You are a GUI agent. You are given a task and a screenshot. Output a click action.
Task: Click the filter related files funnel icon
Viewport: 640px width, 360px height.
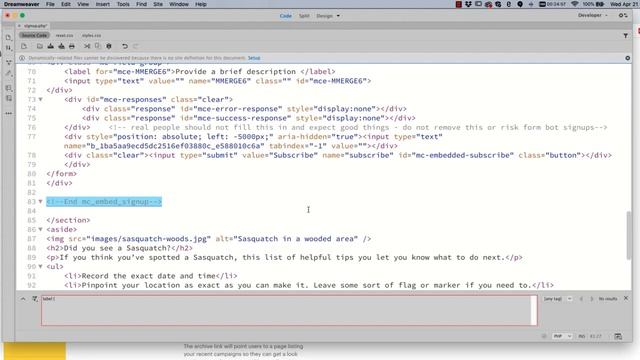coord(625,36)
